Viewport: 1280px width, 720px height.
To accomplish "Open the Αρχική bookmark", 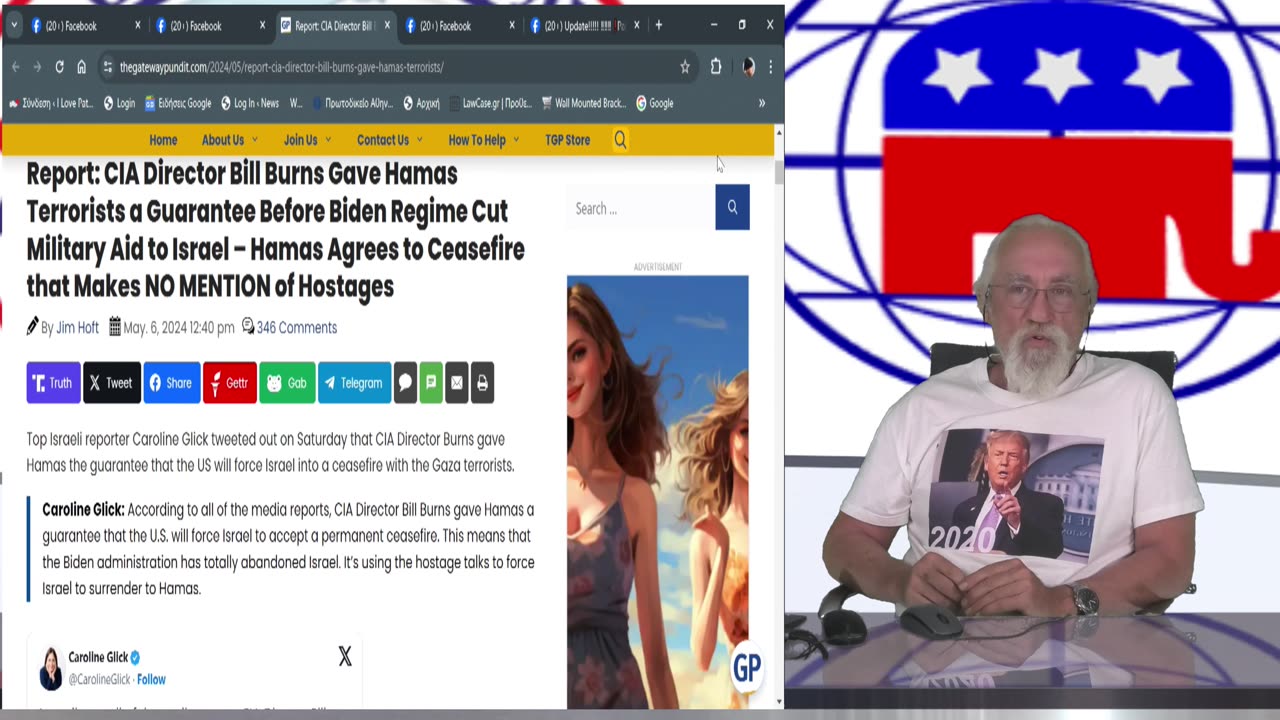I will (x=422, y=103).
